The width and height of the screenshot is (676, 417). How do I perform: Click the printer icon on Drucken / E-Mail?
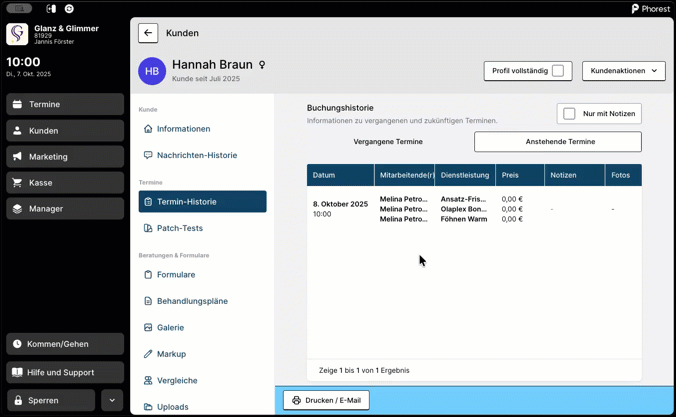pyautogui.click(x=296, y=400)
